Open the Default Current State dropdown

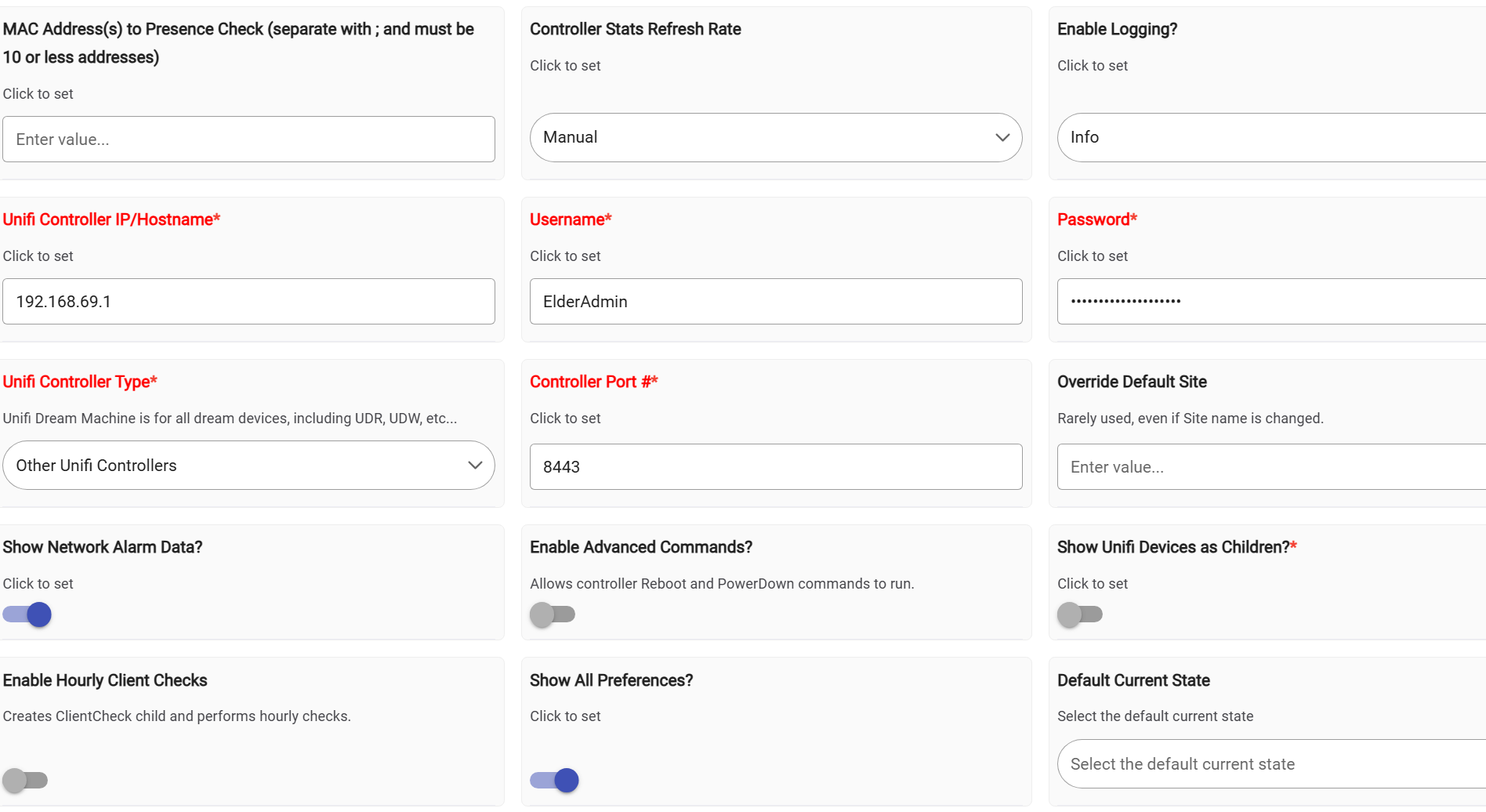(1270, 764)
